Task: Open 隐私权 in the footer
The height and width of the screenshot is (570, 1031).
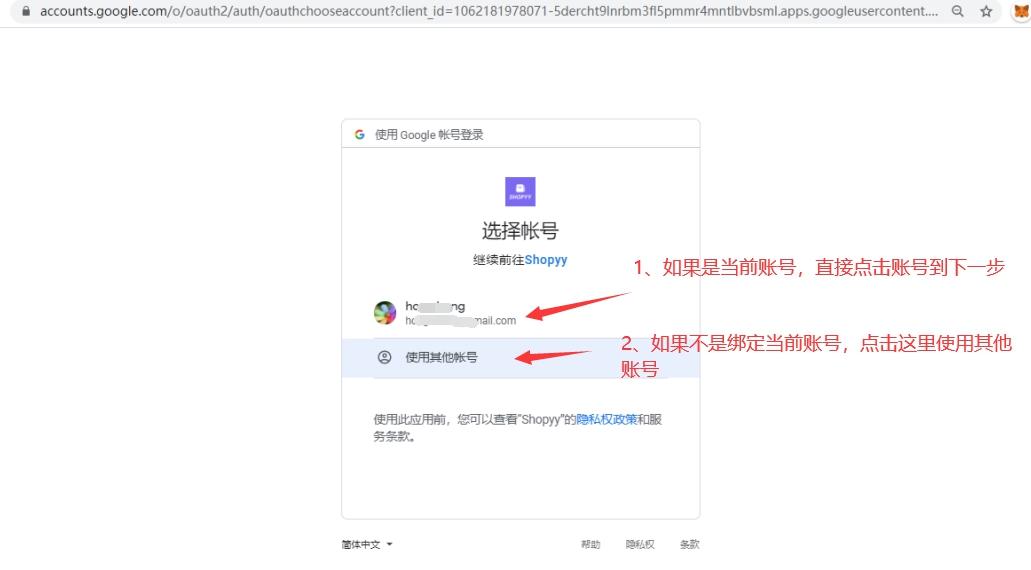Action: (640, 544)
